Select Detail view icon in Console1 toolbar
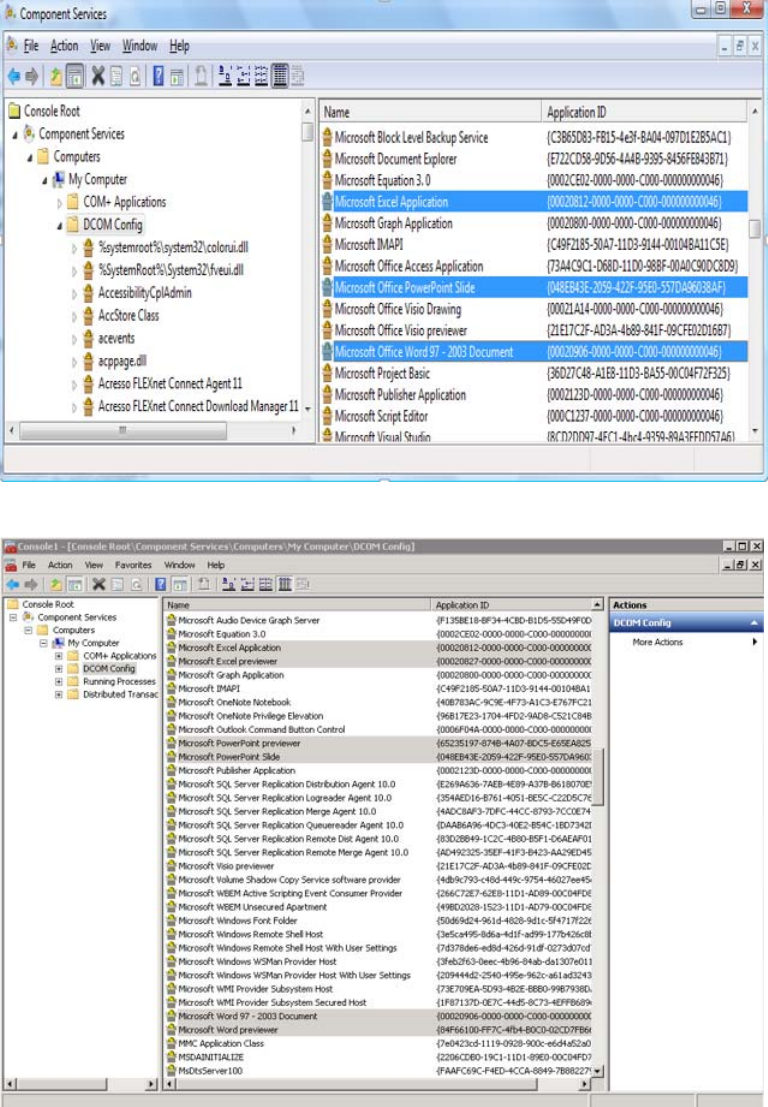The image size is (768, 1107). coord(285,585)
